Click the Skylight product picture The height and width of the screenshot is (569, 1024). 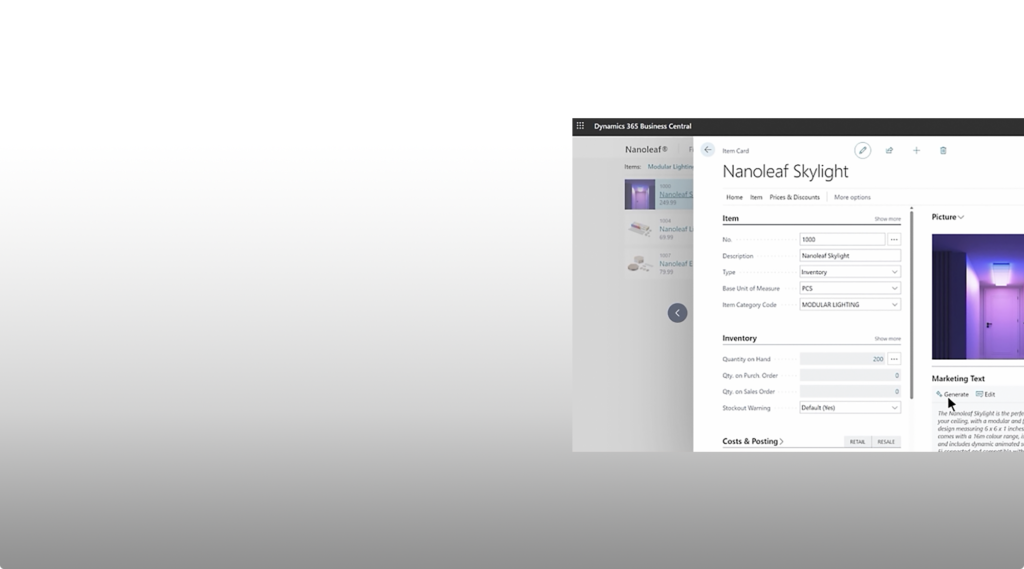[978, 297]
